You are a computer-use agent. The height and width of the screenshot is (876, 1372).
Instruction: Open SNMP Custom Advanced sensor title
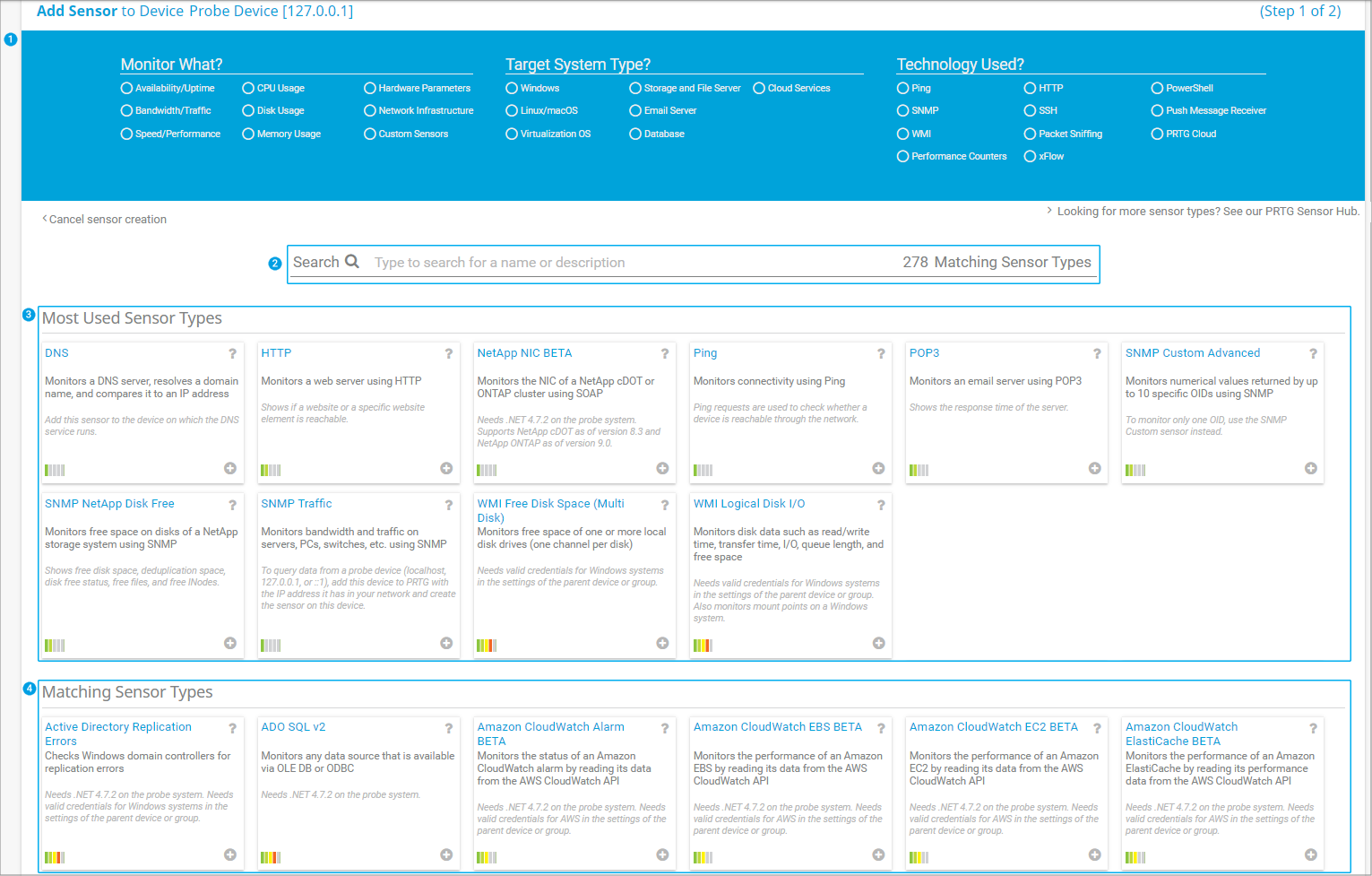[1192, 353]
